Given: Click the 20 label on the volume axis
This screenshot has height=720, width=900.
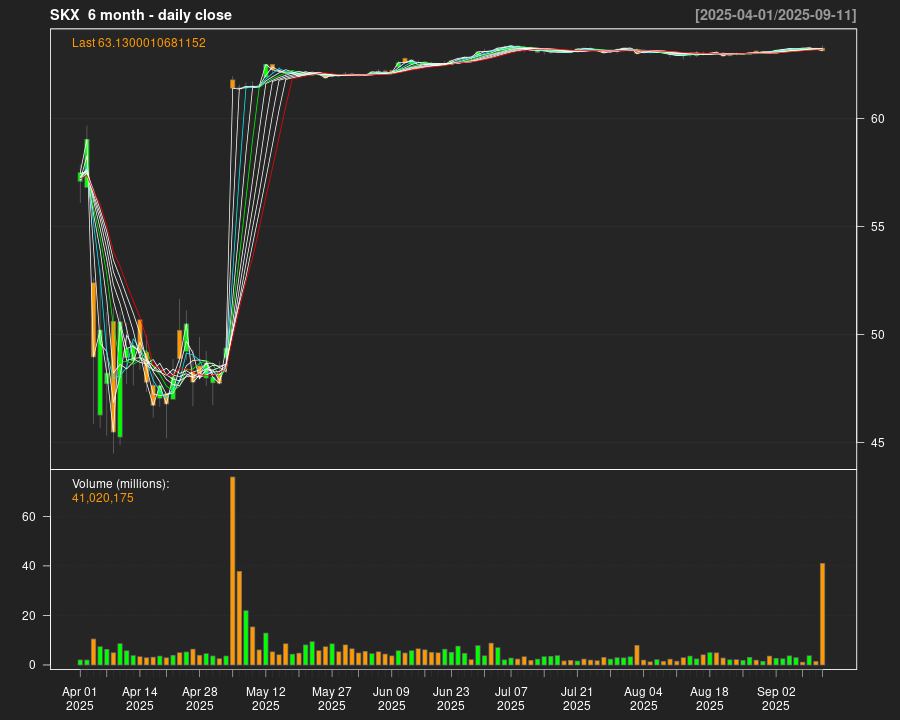Looking at the screenshot, I should [x=29, y=616].
